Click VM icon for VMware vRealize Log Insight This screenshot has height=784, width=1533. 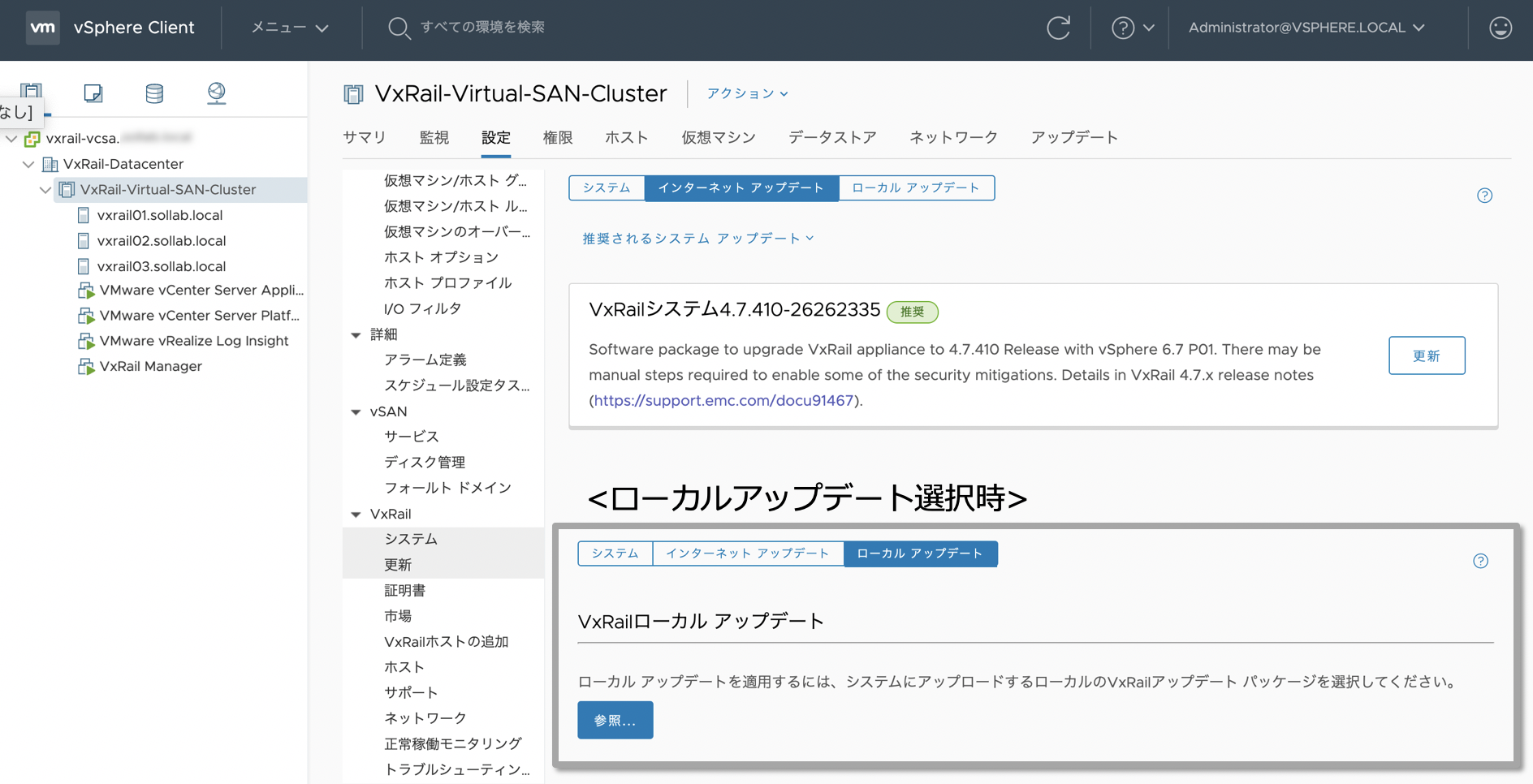(86, 341)
